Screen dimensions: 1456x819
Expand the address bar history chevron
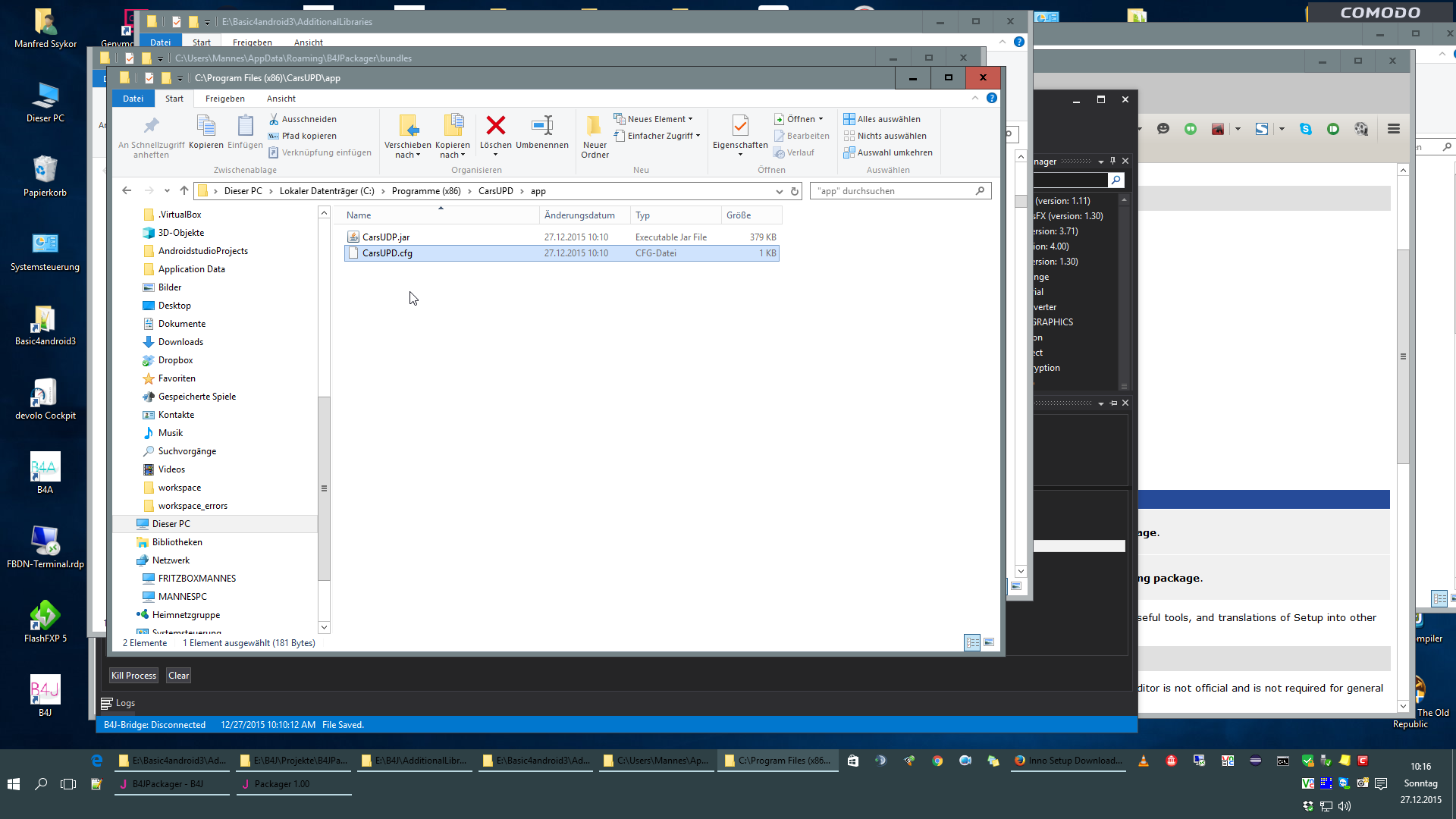pos(779,191)
